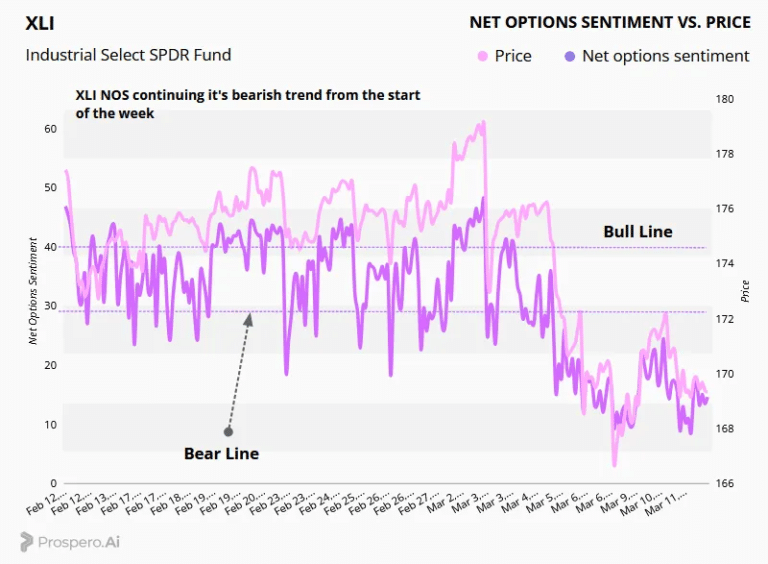Select the Bull Line label
Image resolution: width=768 pixels, height=564 pixels.
click(x=638, y=232)
